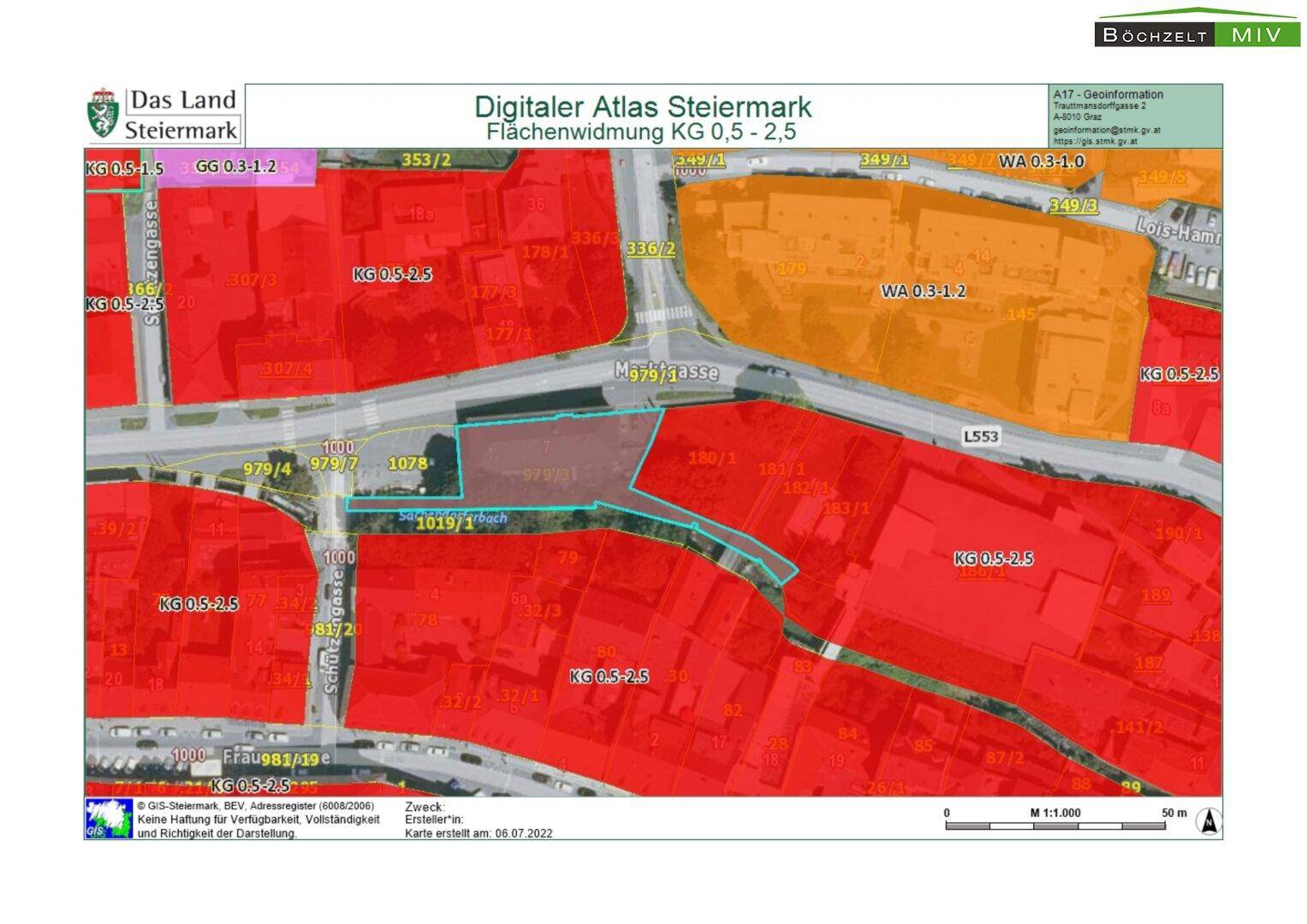The height and width of the screenshot is (924, 1307).
Task: Click the Sachendorferbach stream label
Action: (x=453, y=517)
